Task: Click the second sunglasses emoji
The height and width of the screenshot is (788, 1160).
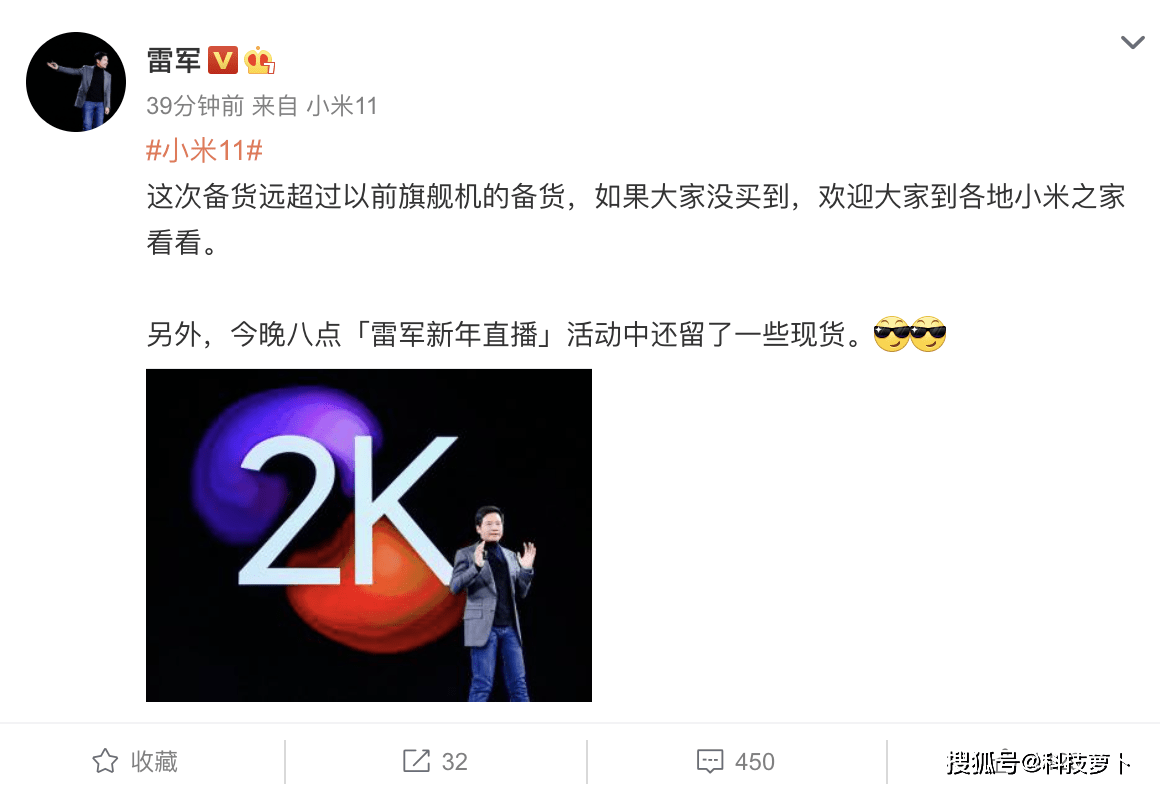Action: [928, 334]
